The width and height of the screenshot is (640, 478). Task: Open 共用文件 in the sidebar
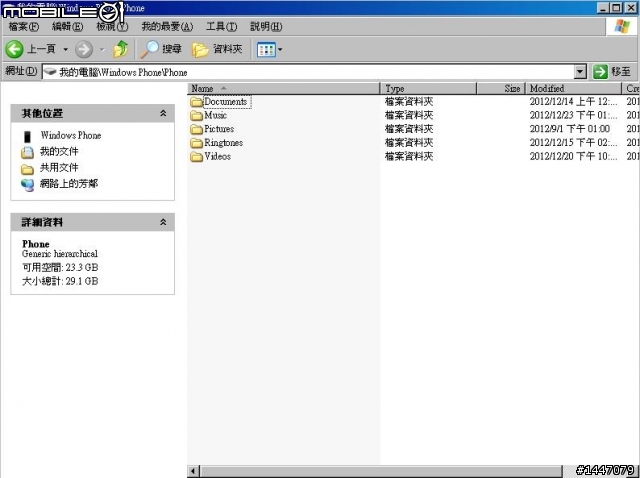pyautogui.click(x=59, y=167)
